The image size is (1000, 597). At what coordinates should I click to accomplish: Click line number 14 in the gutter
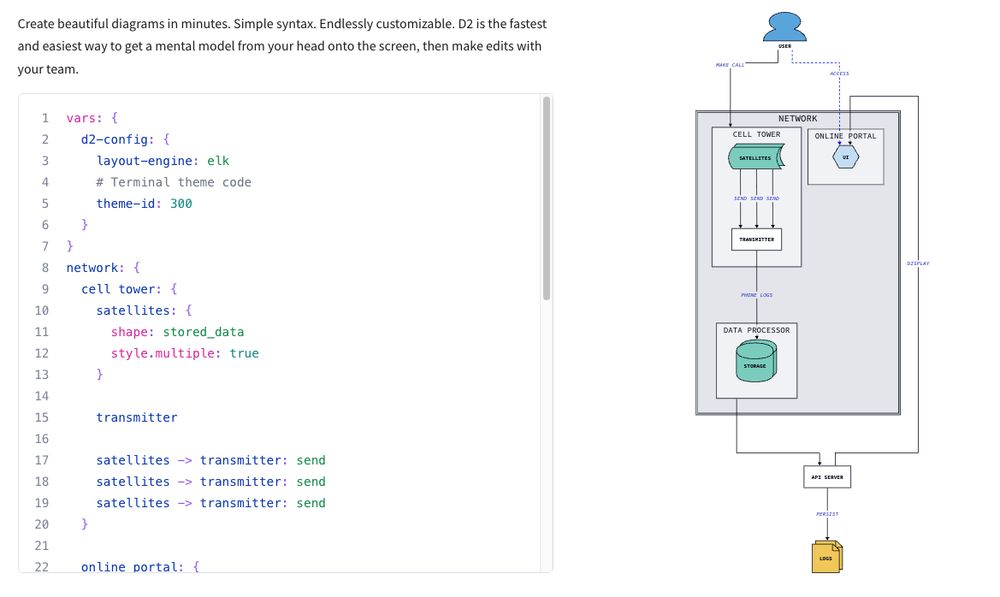(41, 396)
